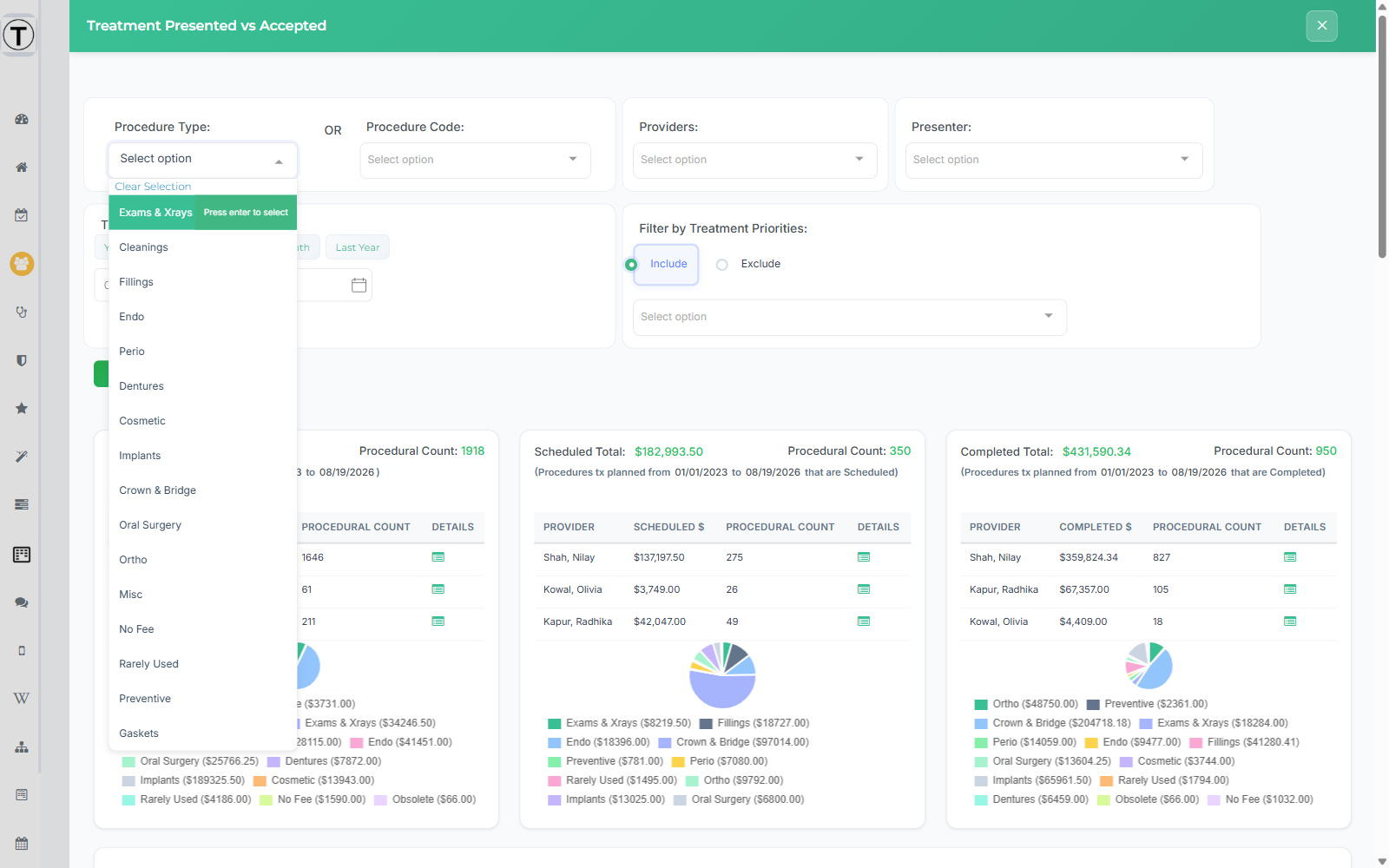This screenshot has height=868, width=1389.
Task: Open scheduled details for Shah, Nilay
Action: click(864, 557)
